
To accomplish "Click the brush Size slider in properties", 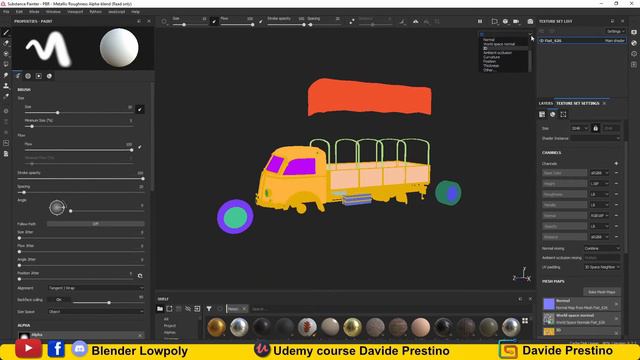I will point(78,112).
